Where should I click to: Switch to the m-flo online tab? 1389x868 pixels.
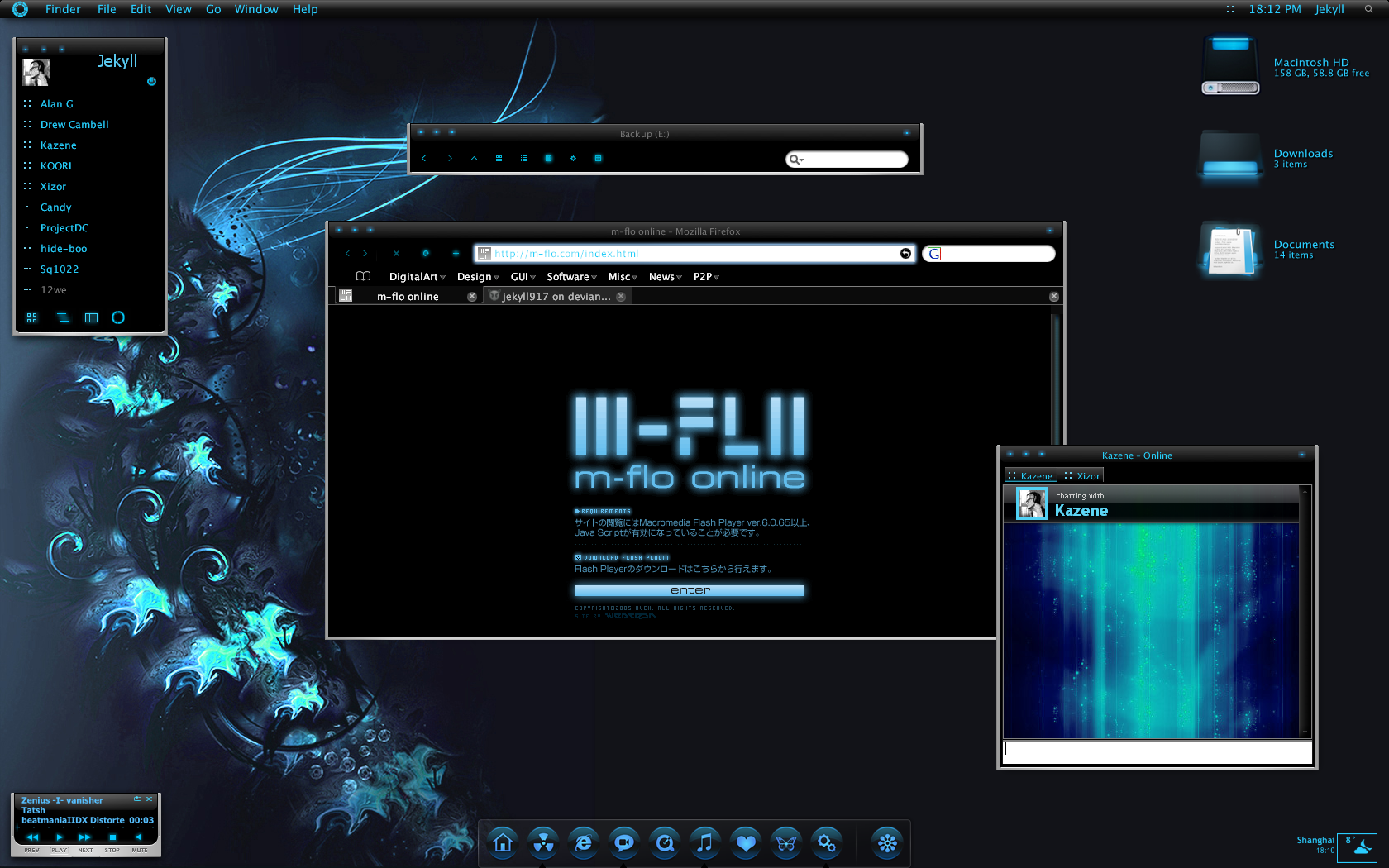[408, 296]
